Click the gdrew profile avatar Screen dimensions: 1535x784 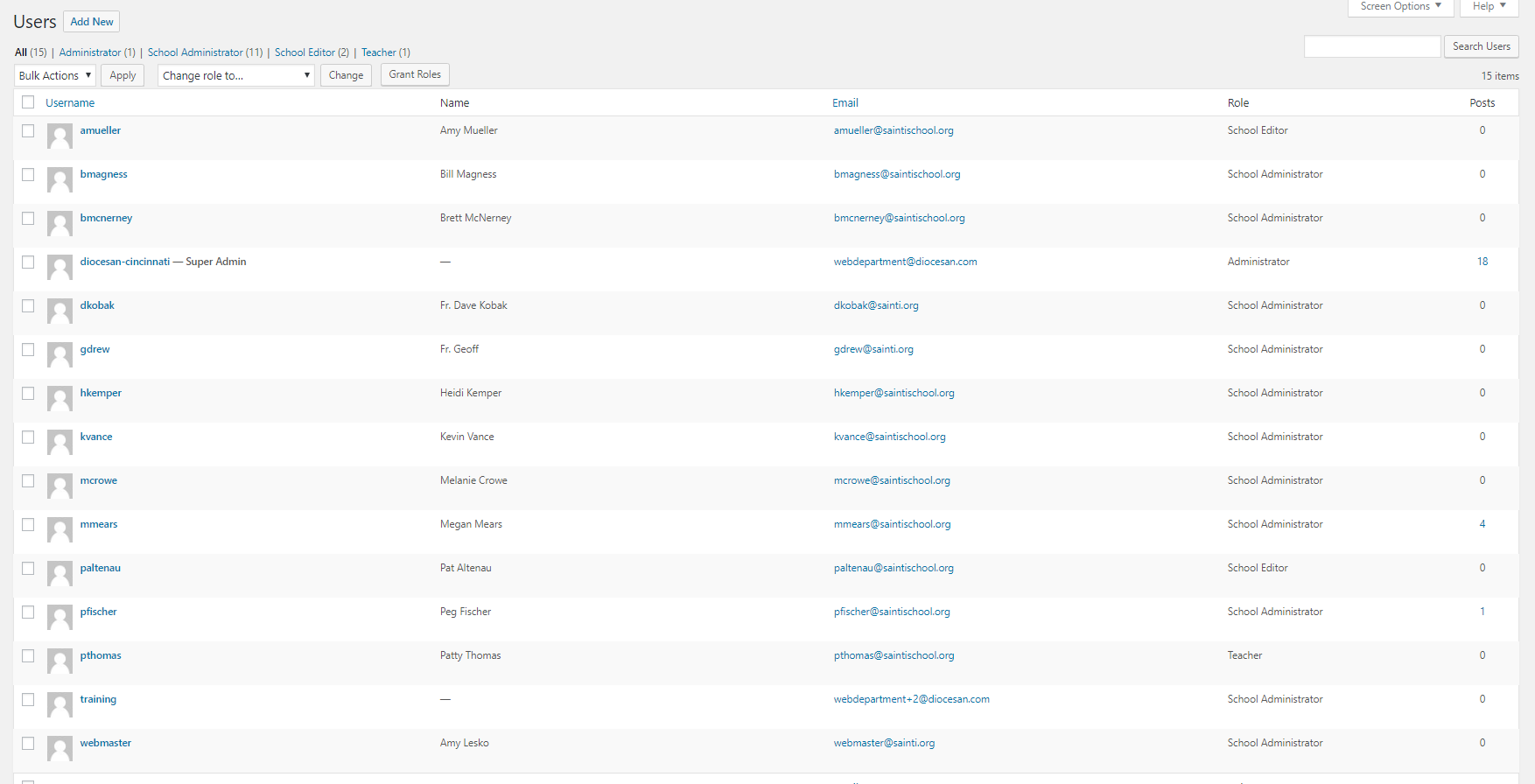pos(60,354)
